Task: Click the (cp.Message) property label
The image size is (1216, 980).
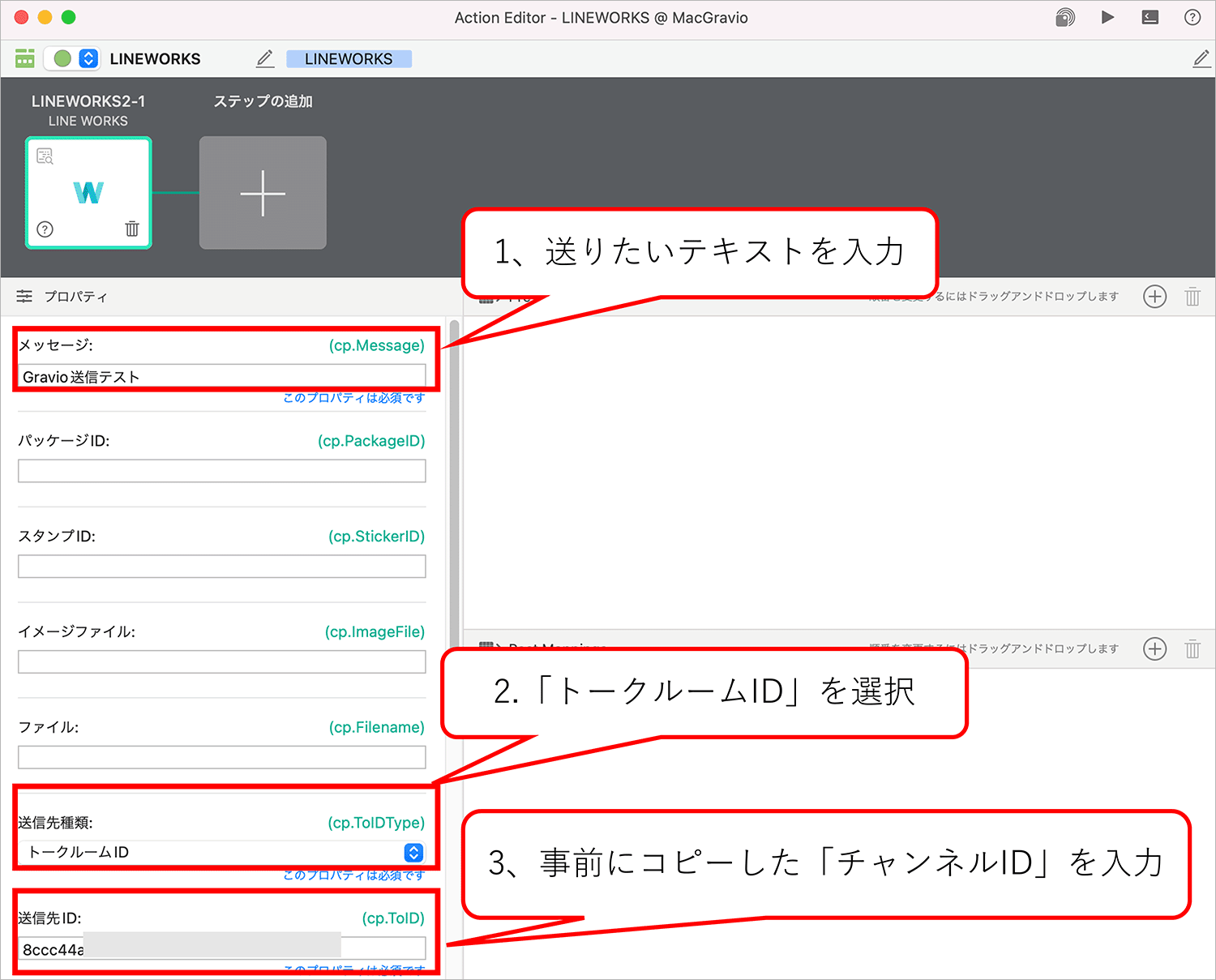Action: [x=377, y=345]
